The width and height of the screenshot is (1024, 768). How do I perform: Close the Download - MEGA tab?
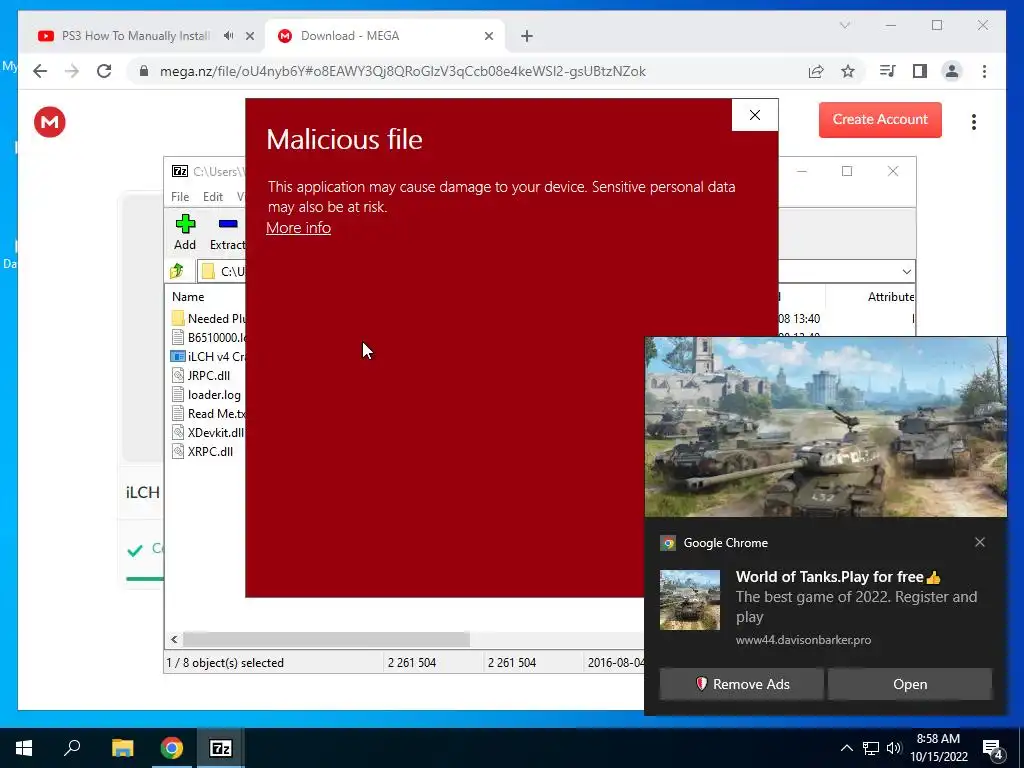488,36
